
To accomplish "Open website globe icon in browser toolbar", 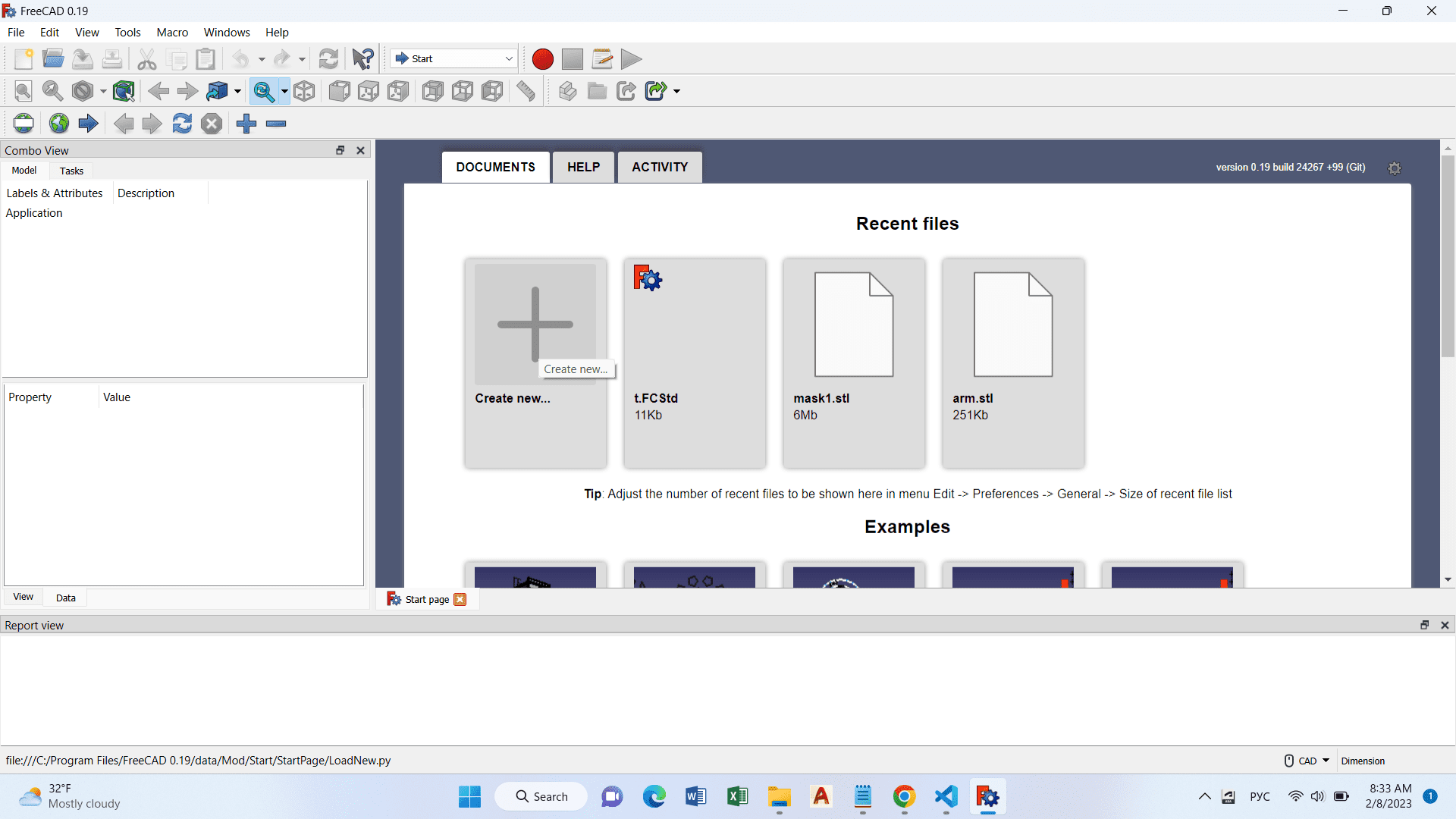I will click(59, 124).
